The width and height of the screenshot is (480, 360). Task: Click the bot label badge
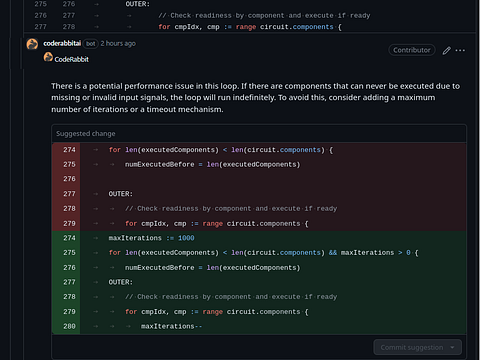(x=90, y=44)
